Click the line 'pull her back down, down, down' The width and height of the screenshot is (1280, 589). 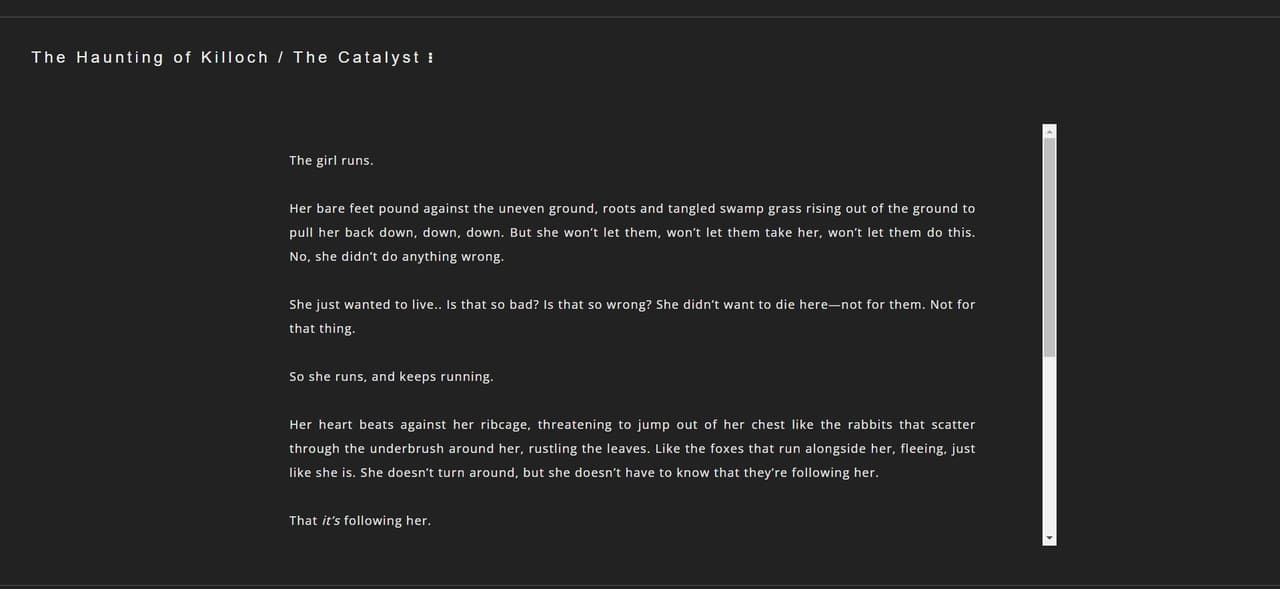[632, 233]
